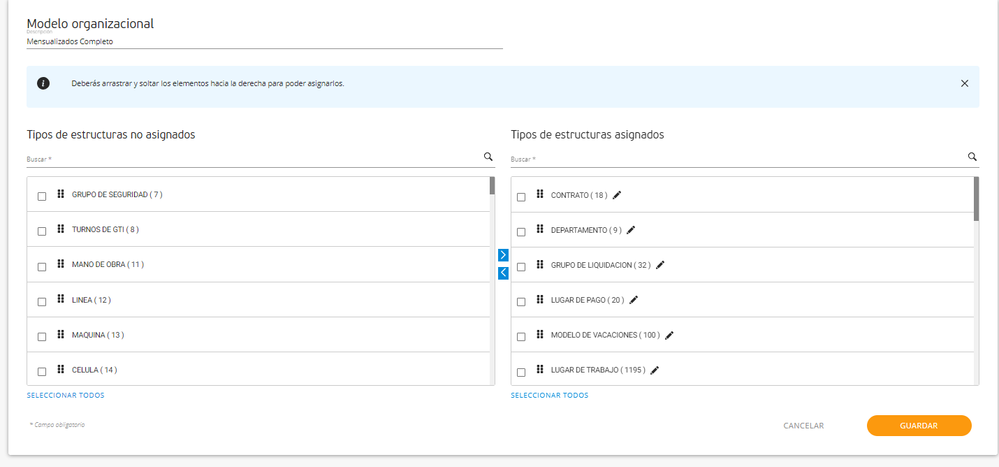Tick the MANO DE OBRA checkbox
The height and width of the screenshot is (467, 999).
(42, 267)
